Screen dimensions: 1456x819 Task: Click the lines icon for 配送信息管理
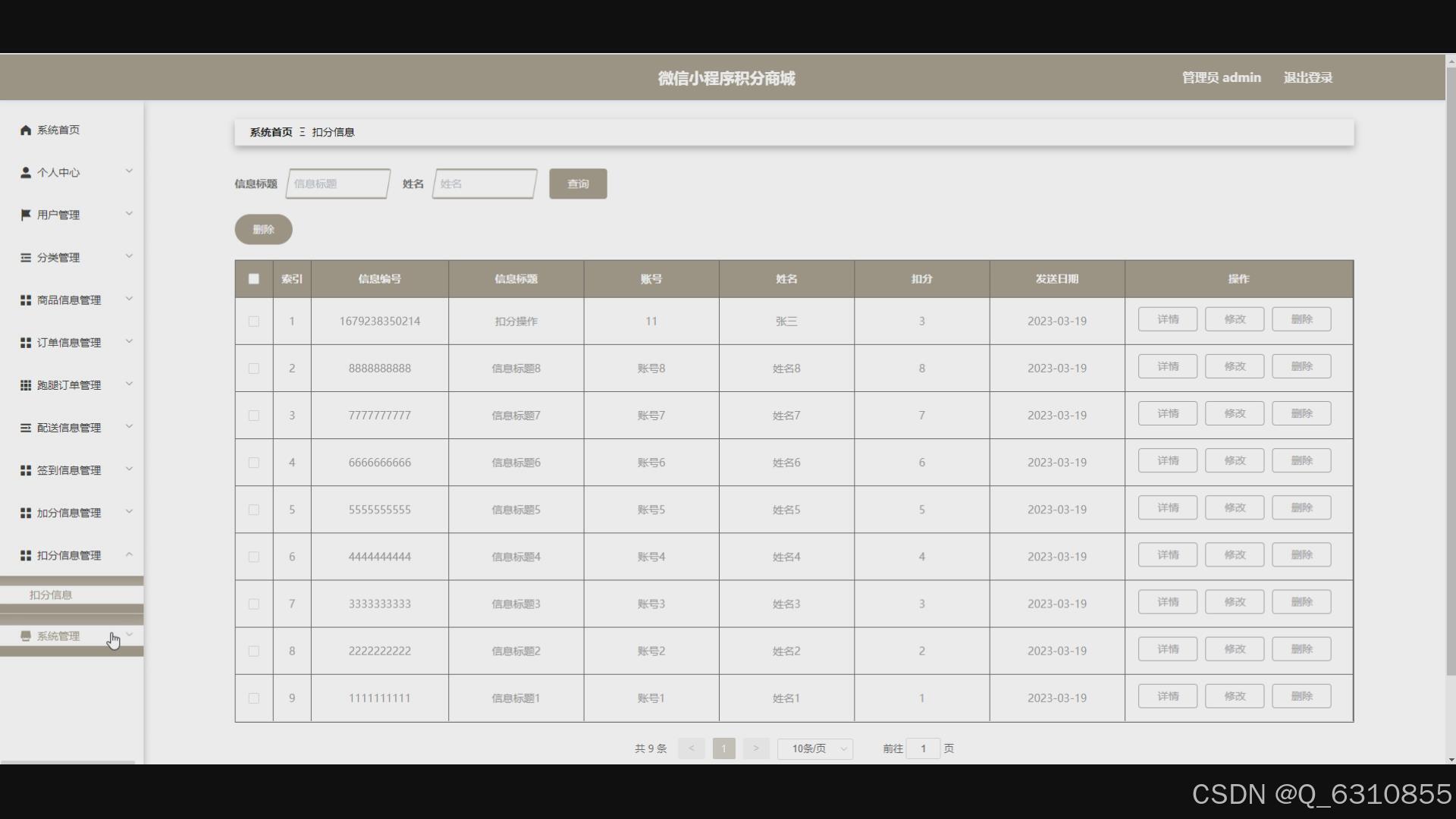[x=26, y=428]
